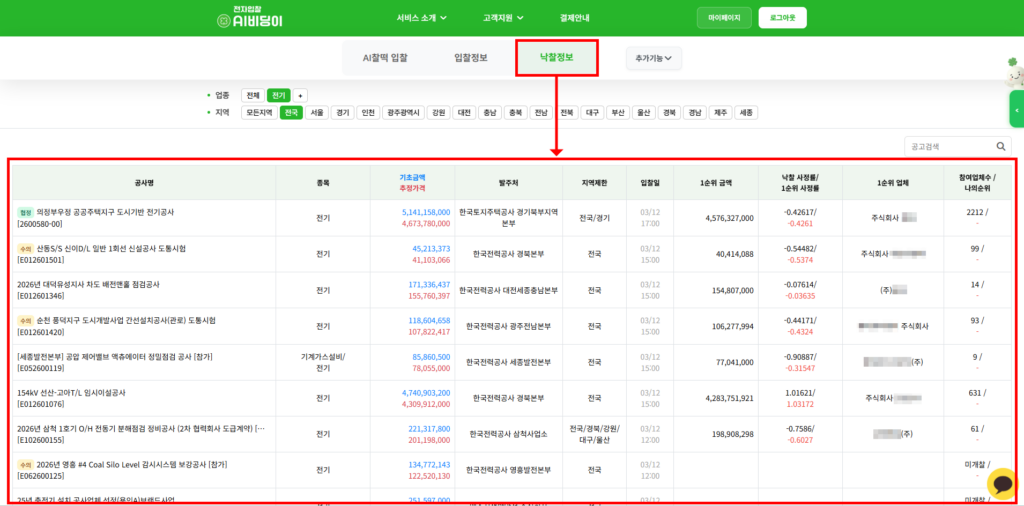Screen dimensions: 1024x506
Task: Click the plus button beside 전기
Action: click(x=300, y=95)
